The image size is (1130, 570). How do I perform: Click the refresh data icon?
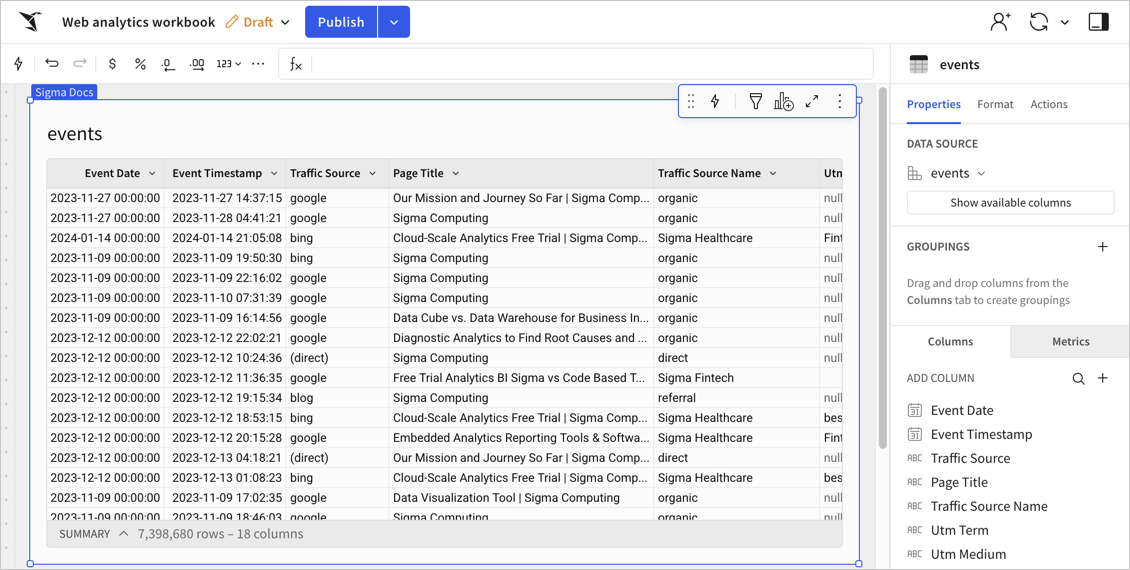[x=1038, y=22]
